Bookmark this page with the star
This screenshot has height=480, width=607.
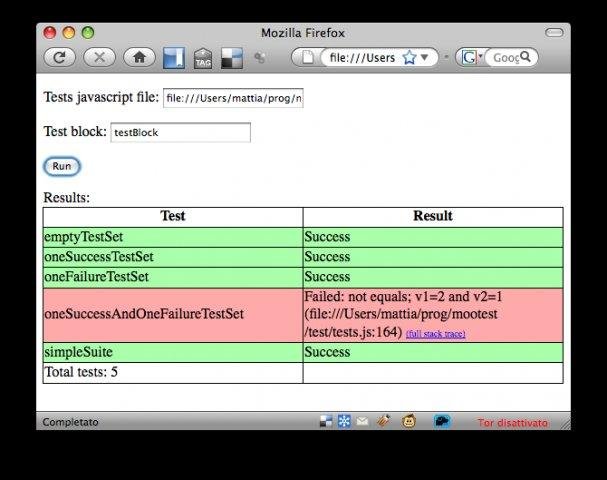[x=409, y=58]
